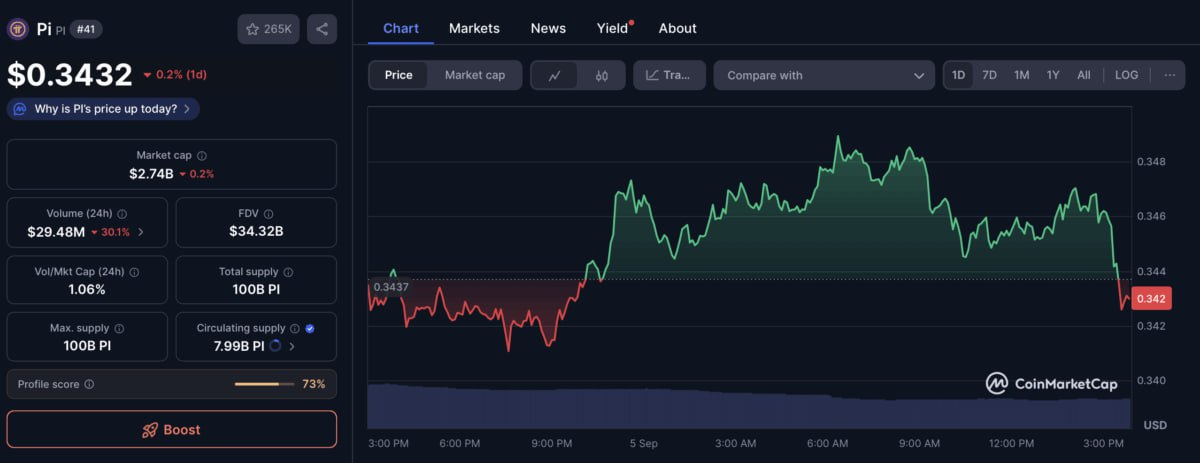Open "Why is PI's price up today?"
Viewport: 1200px width, 463px height.
coord(103,109)
